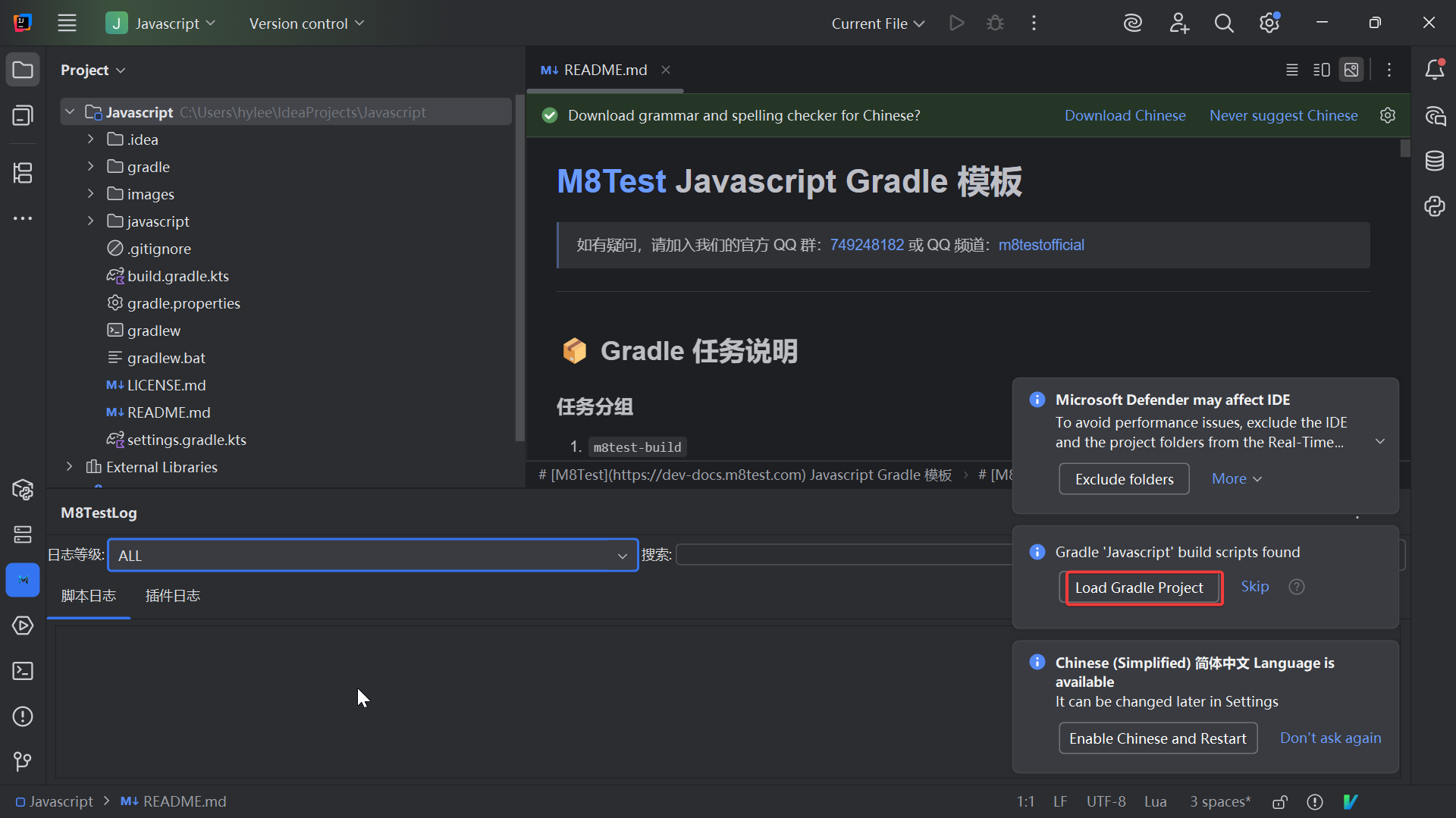Switch to the 插件日志 tab
Screen dimensions: 1456x818
click(173, 596)
